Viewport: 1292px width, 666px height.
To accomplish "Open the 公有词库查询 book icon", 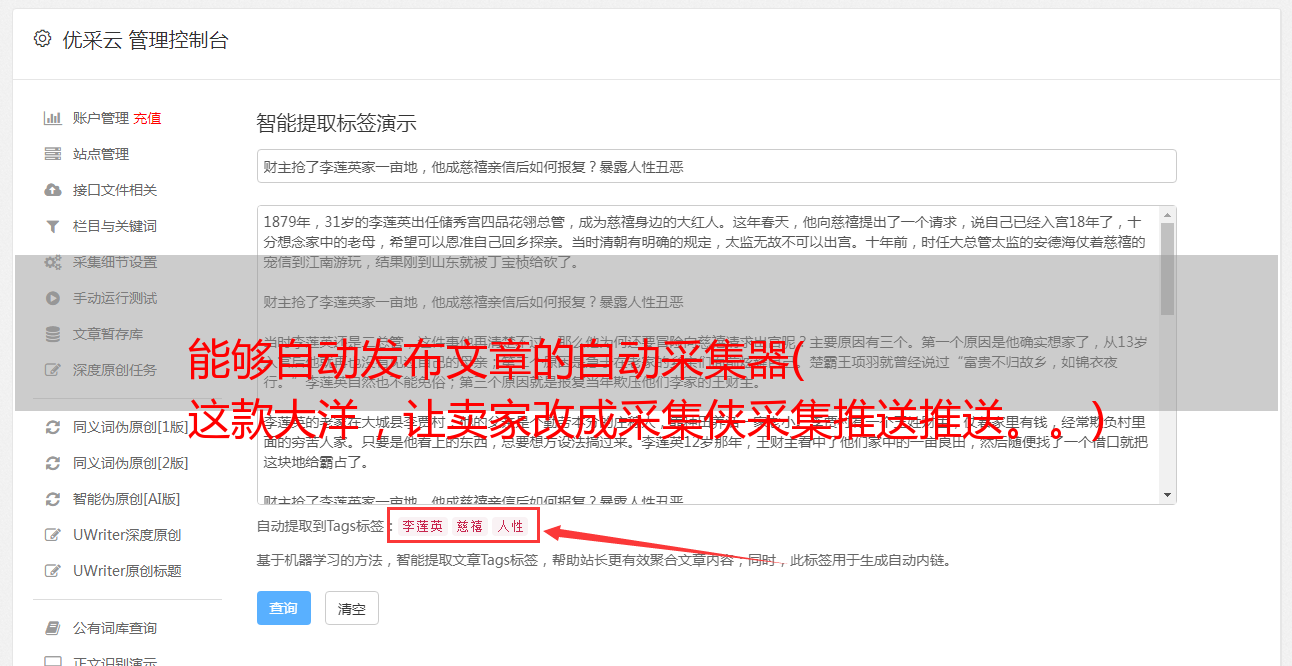I will 53,628.
